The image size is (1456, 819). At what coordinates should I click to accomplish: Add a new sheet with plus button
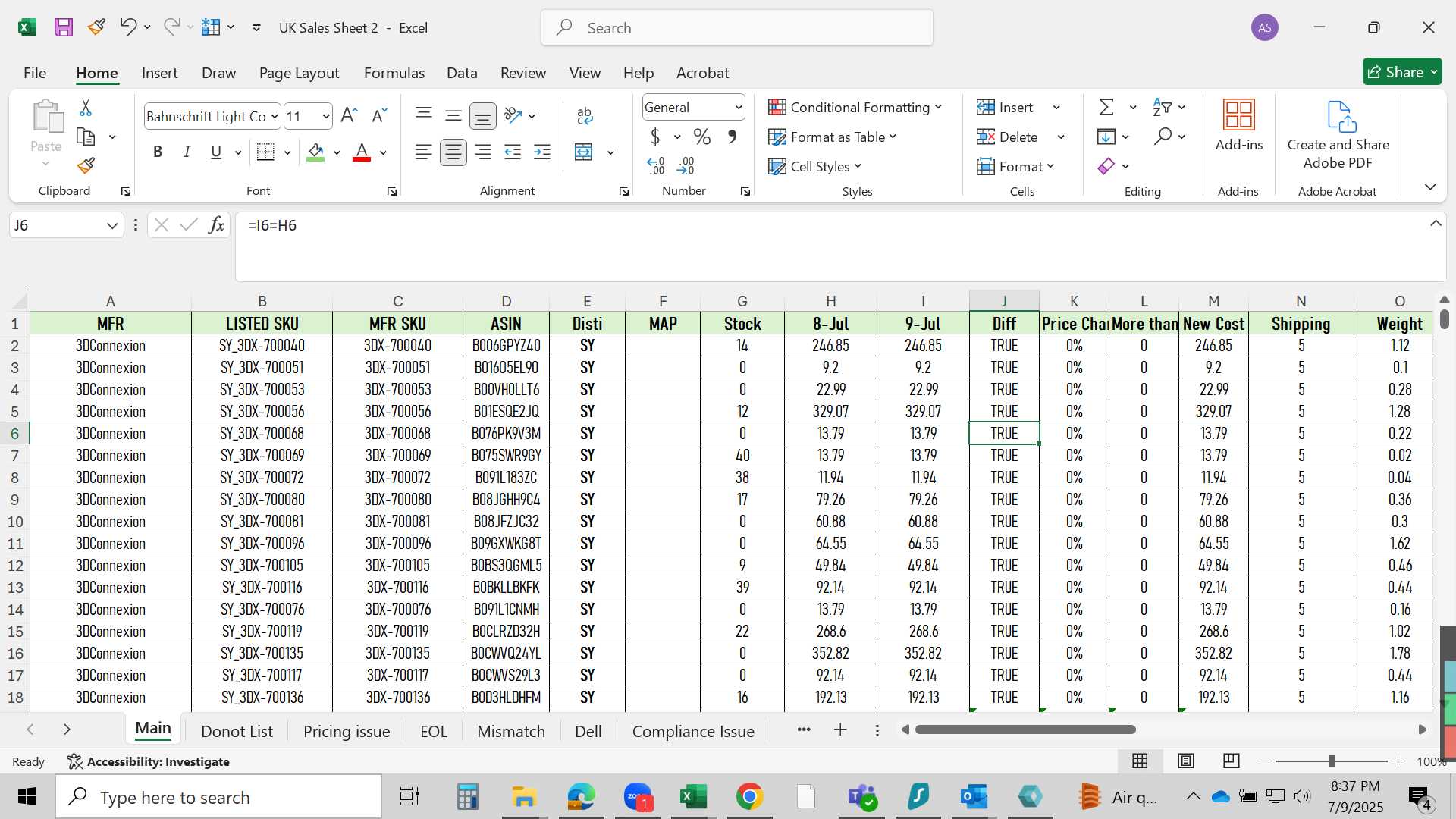point(840,730)
